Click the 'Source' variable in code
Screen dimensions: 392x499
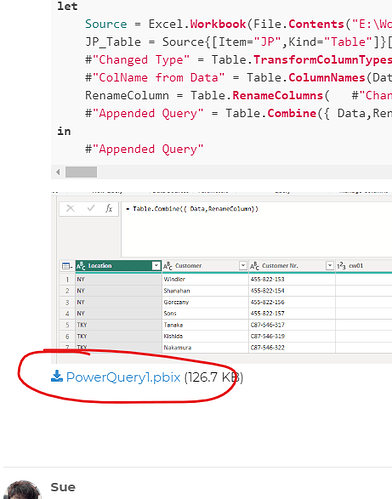[106, 24]
